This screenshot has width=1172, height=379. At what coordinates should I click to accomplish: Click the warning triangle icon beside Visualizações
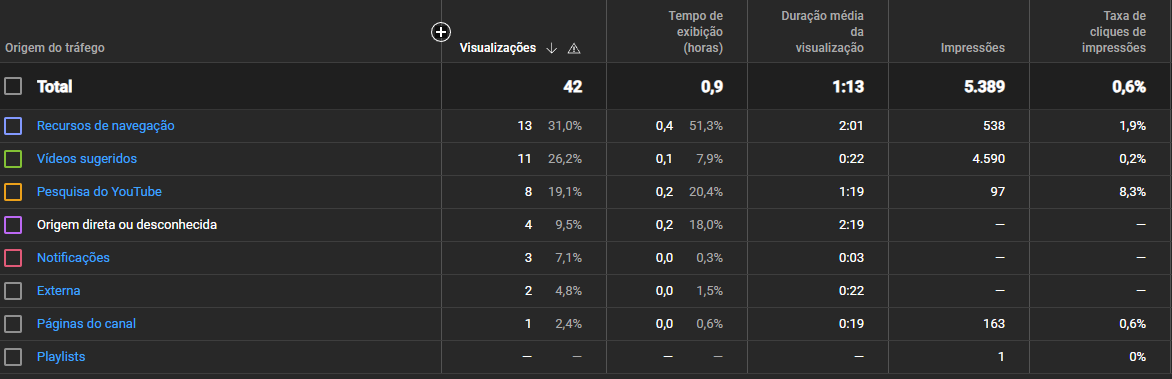(x=574, y=48)
